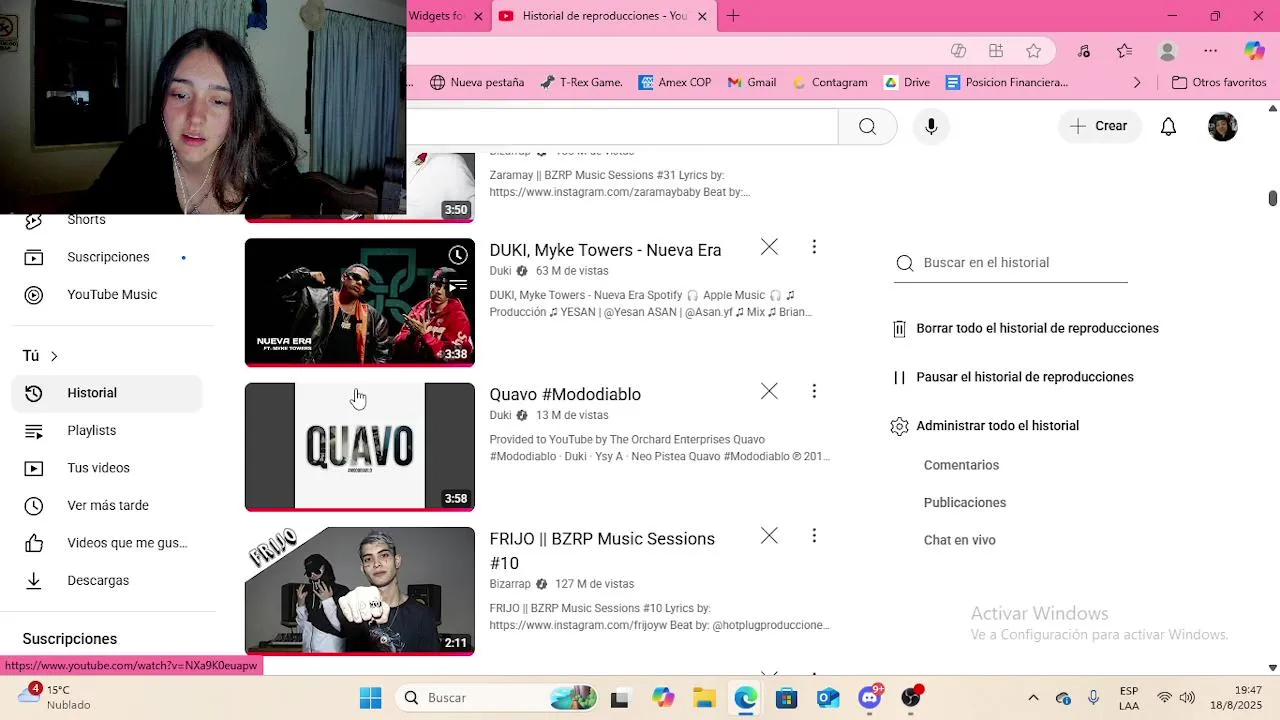Open more options for DUKI Nueva Era
This screenshot has width=1280, height=720.
tap(814, 247)
